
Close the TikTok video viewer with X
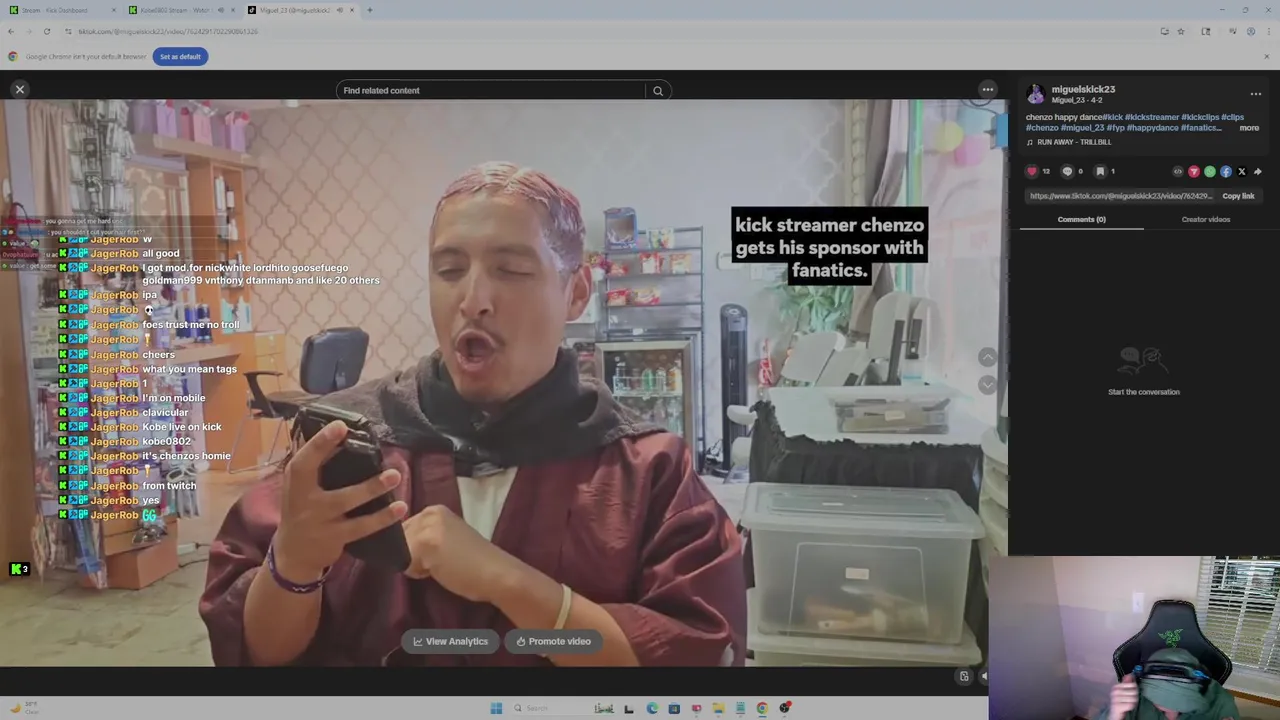(x=19, y=89)
